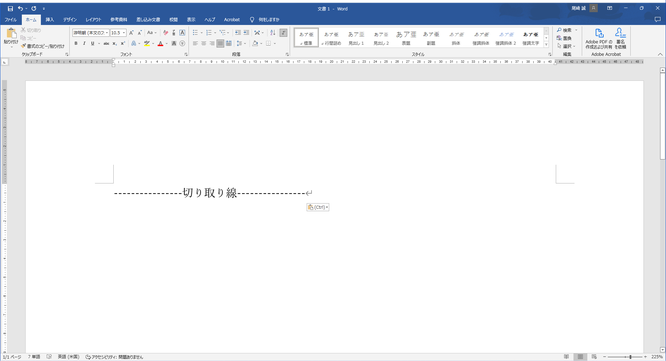
Task: Switch to the 差し込み文書 (Mailings) tab
Action: pyautogui.click(x=148, y=20)
